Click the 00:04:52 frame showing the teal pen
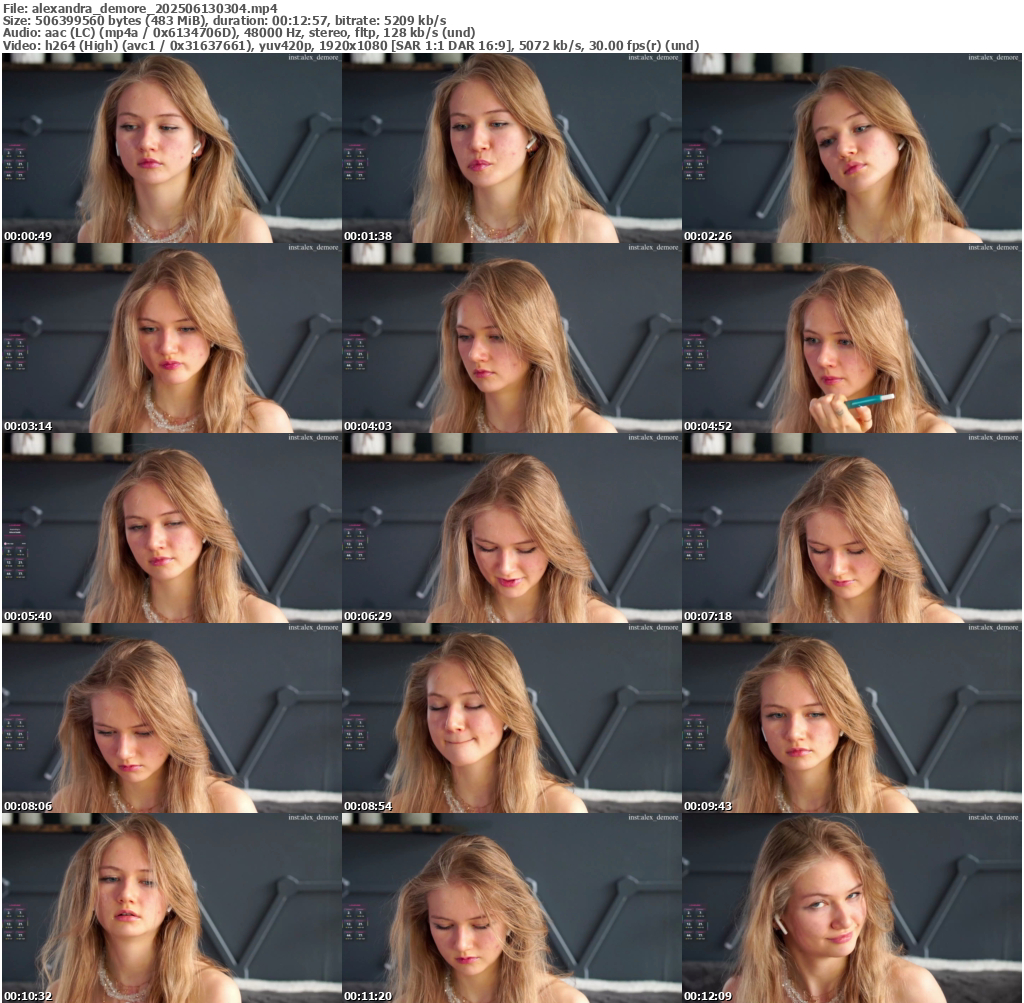Screen dimensions: 1024x1003 [x=852, y=338]
